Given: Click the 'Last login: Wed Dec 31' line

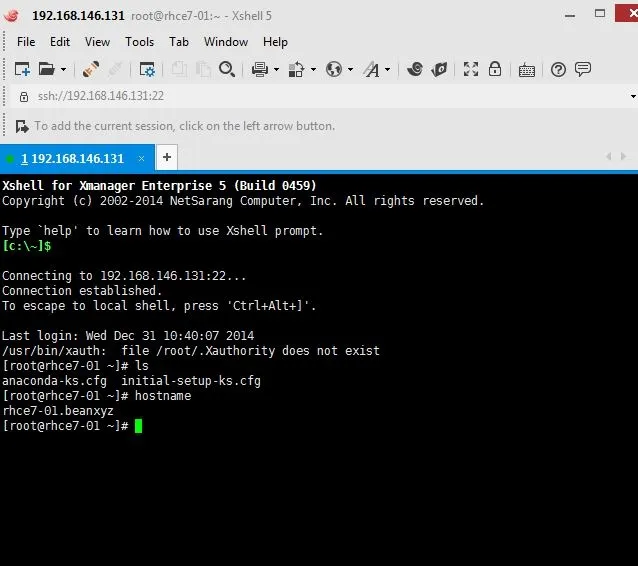Looking at the screenshot, I should [x=128, y=336].
